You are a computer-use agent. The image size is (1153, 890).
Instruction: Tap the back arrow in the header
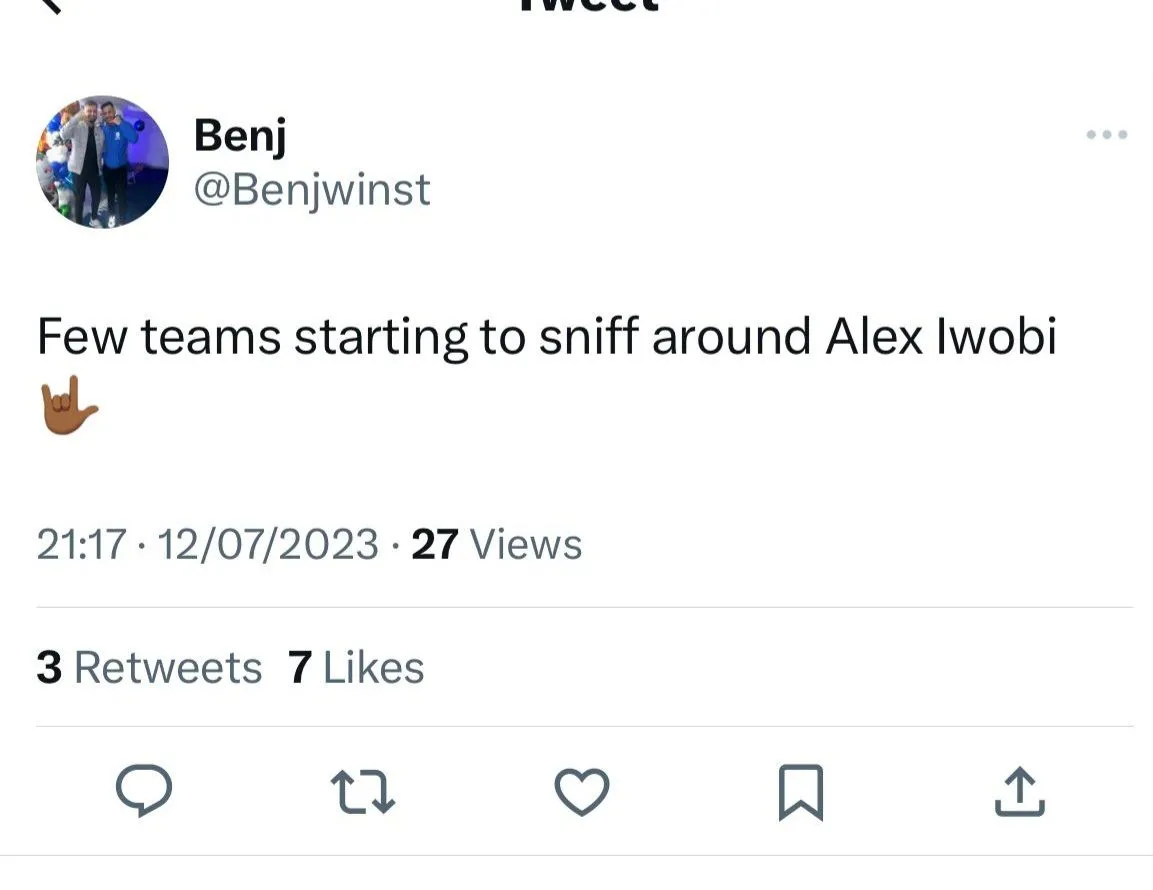[50, 5]
